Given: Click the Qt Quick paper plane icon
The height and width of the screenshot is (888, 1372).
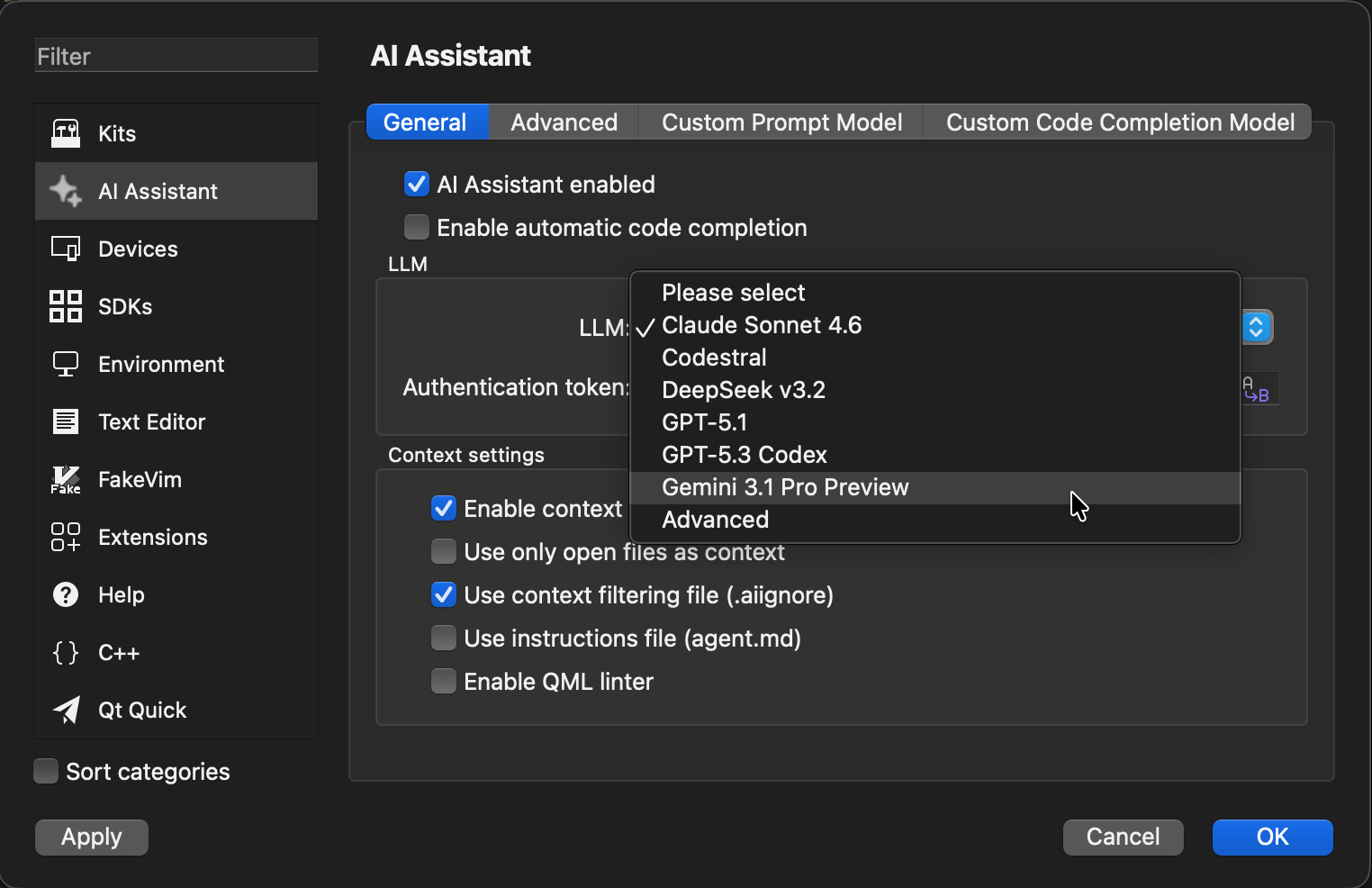Looking at the screenshot, I should coord(65,710).
